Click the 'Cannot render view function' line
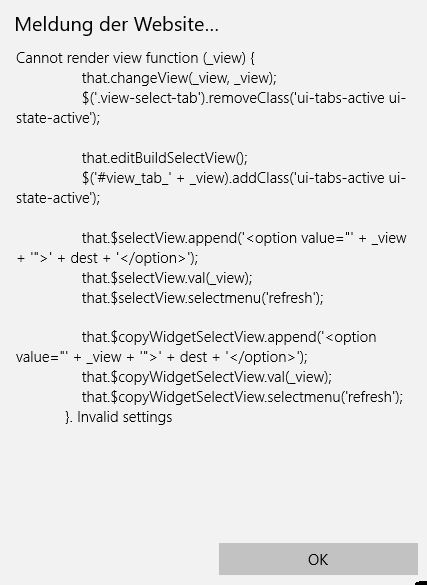Viewport: 427px width, 585px height. [135, 58]
